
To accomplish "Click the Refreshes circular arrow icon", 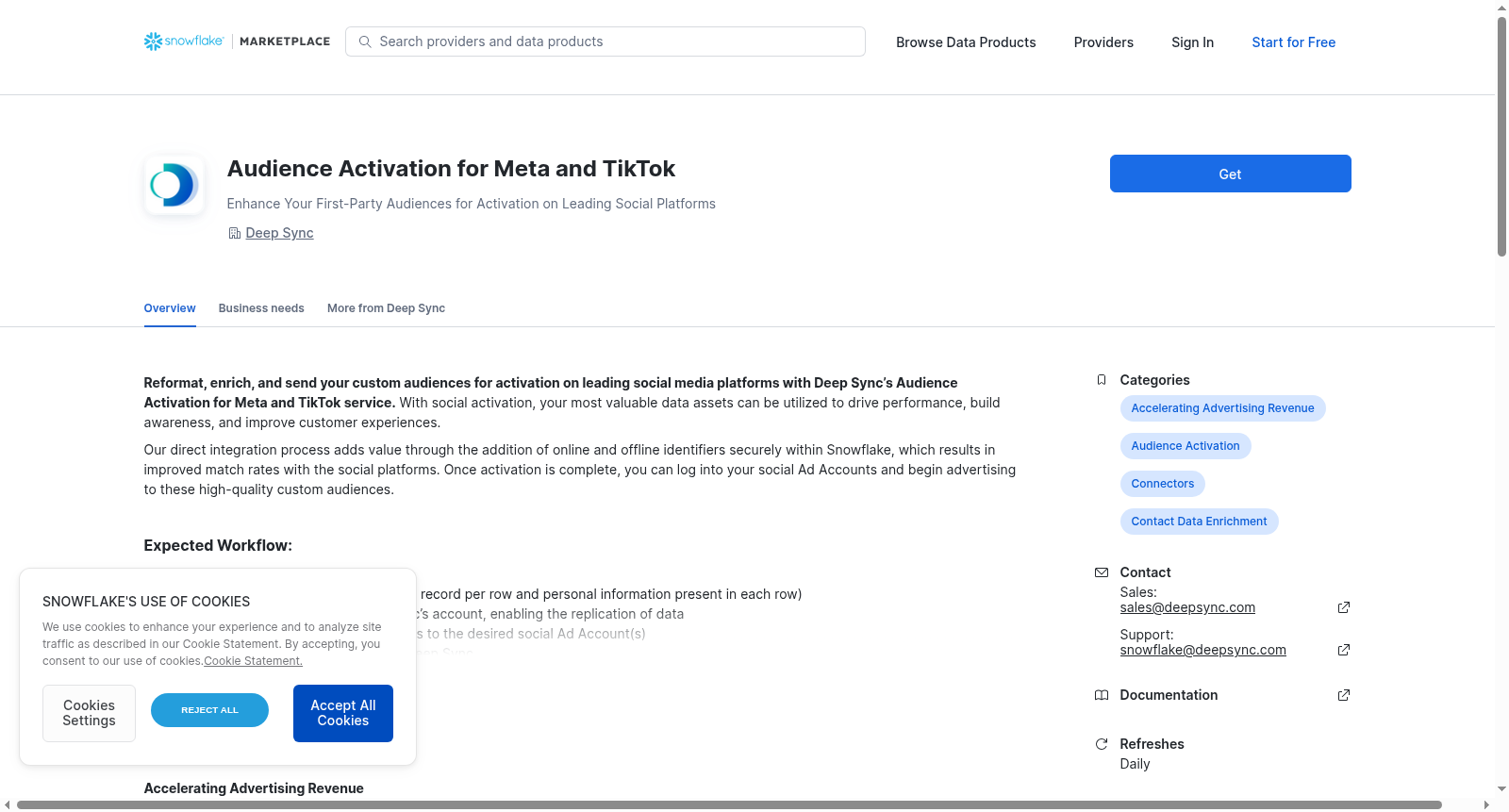I will pos(1102,744).
